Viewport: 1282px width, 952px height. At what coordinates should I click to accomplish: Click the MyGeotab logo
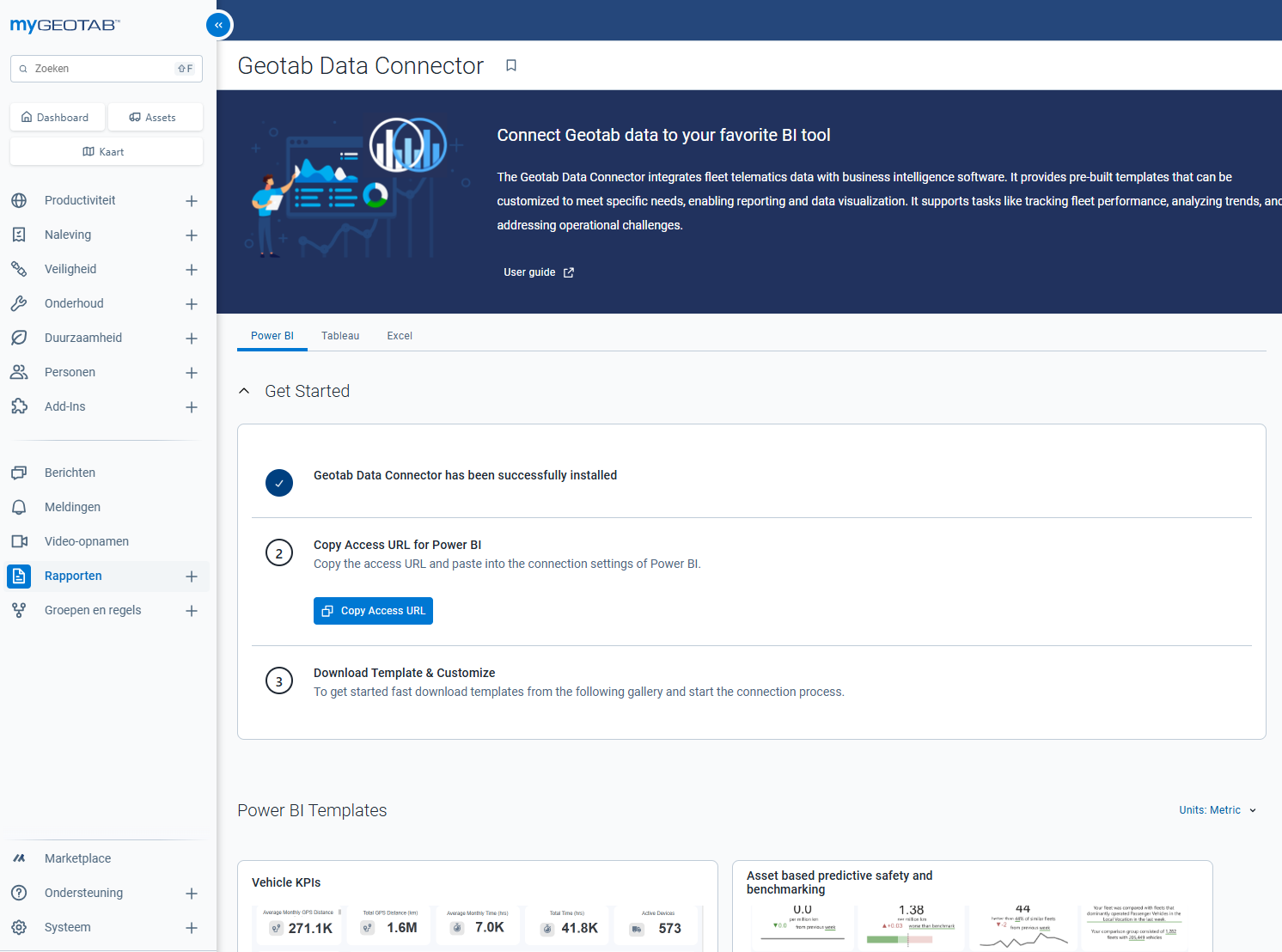click(x=64, y=25)
